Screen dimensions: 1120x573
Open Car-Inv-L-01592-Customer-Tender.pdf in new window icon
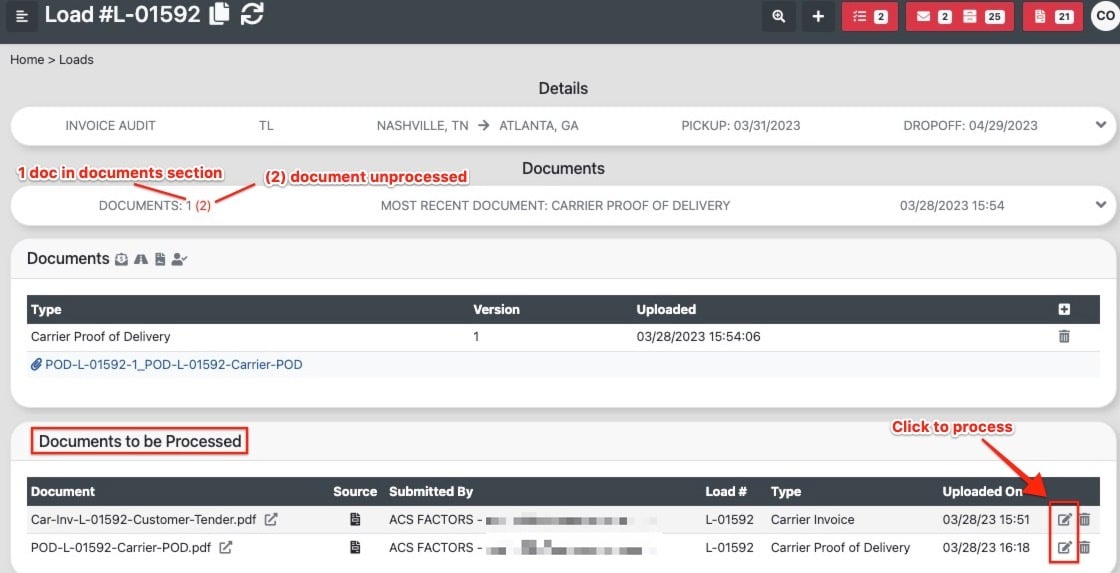tap(271, 519)
